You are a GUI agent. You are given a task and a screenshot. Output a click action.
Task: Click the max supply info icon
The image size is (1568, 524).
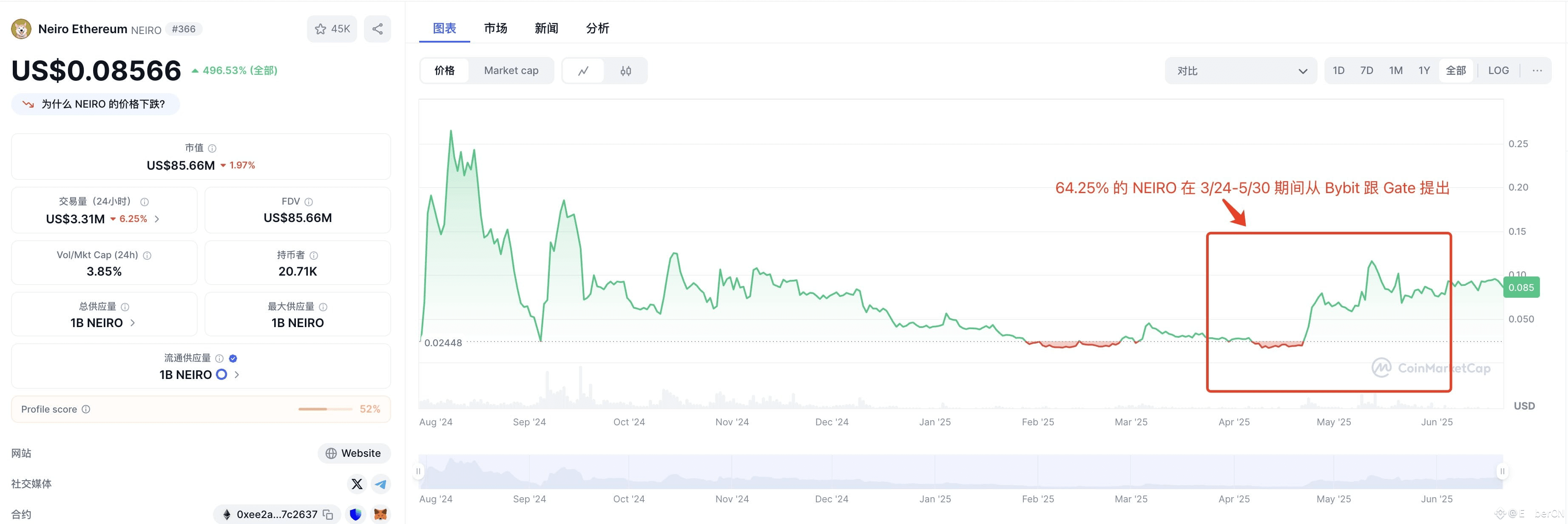pos(323,307)
